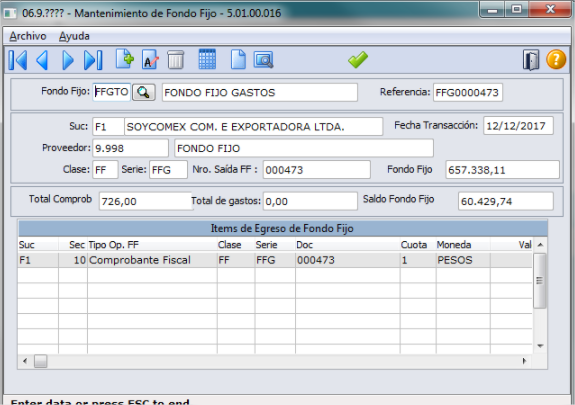Click the Serie field FFG

point(168,170)
